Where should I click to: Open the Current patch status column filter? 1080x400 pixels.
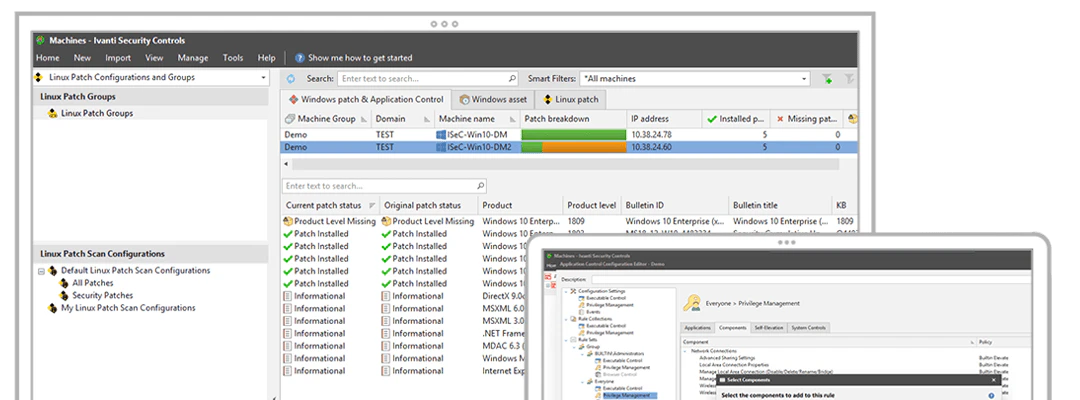pyautogui.click(x=373, y=205)
